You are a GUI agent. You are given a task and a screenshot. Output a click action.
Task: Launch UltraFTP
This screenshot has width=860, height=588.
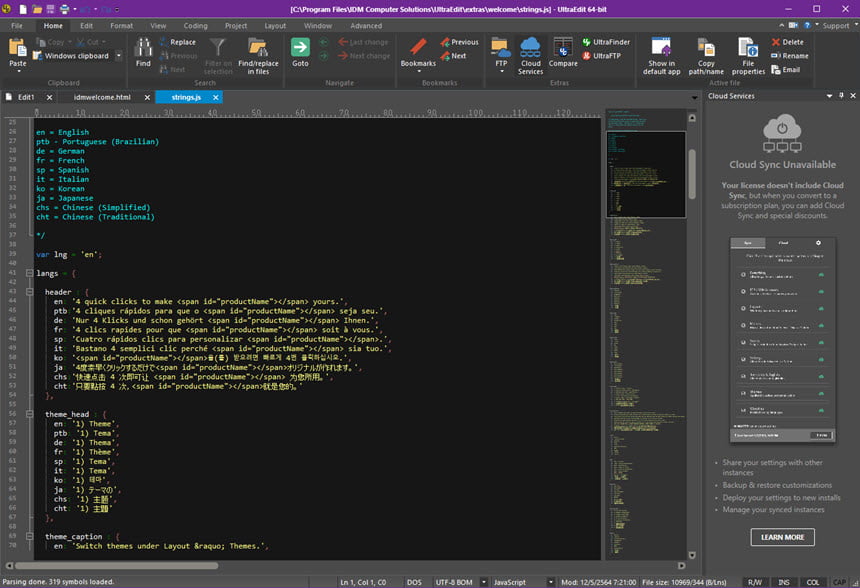tap(602, 55)
